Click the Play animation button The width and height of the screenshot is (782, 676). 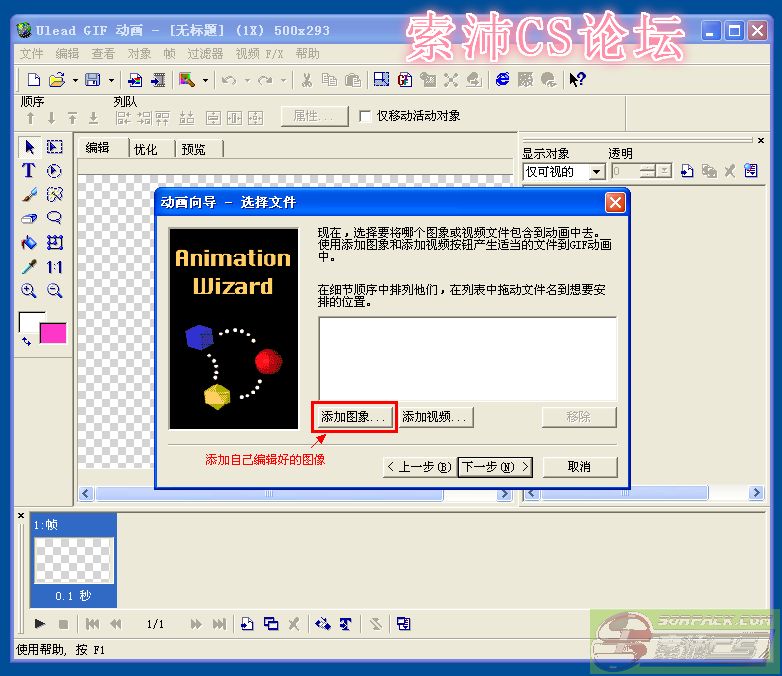coord(40,623)
